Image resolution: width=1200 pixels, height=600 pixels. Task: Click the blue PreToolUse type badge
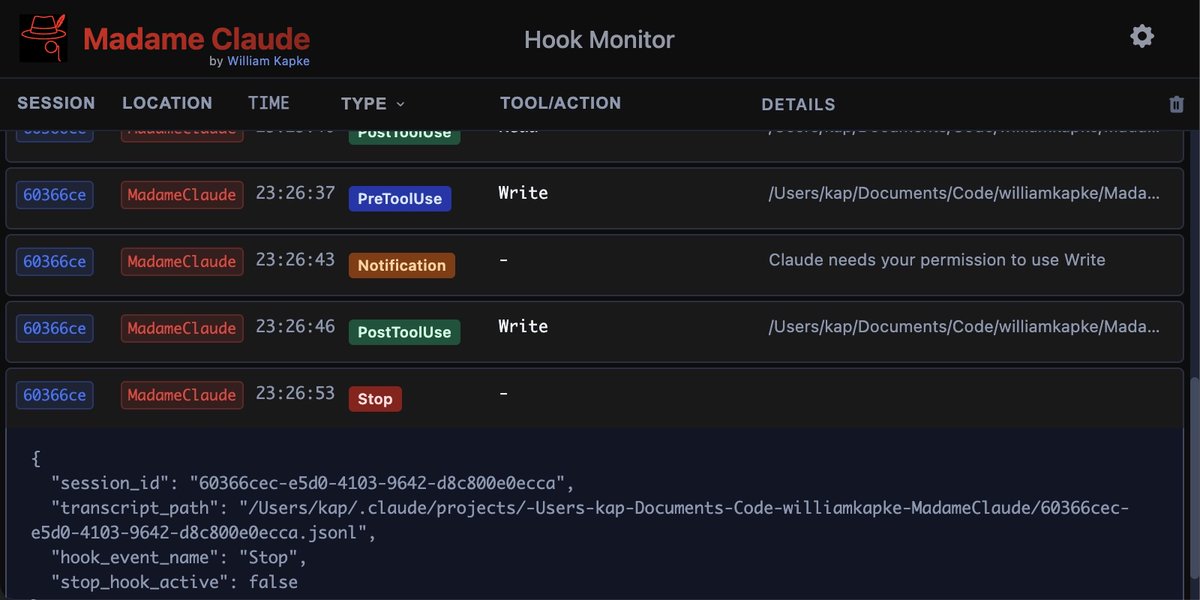click(400, 198)
